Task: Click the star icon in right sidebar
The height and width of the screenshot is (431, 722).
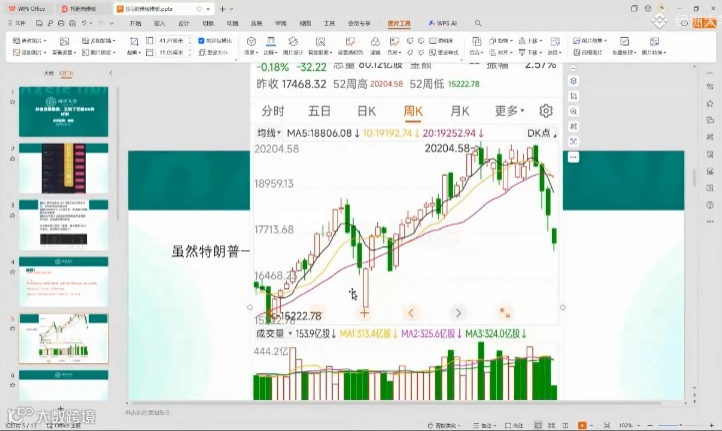Action: 710,104
